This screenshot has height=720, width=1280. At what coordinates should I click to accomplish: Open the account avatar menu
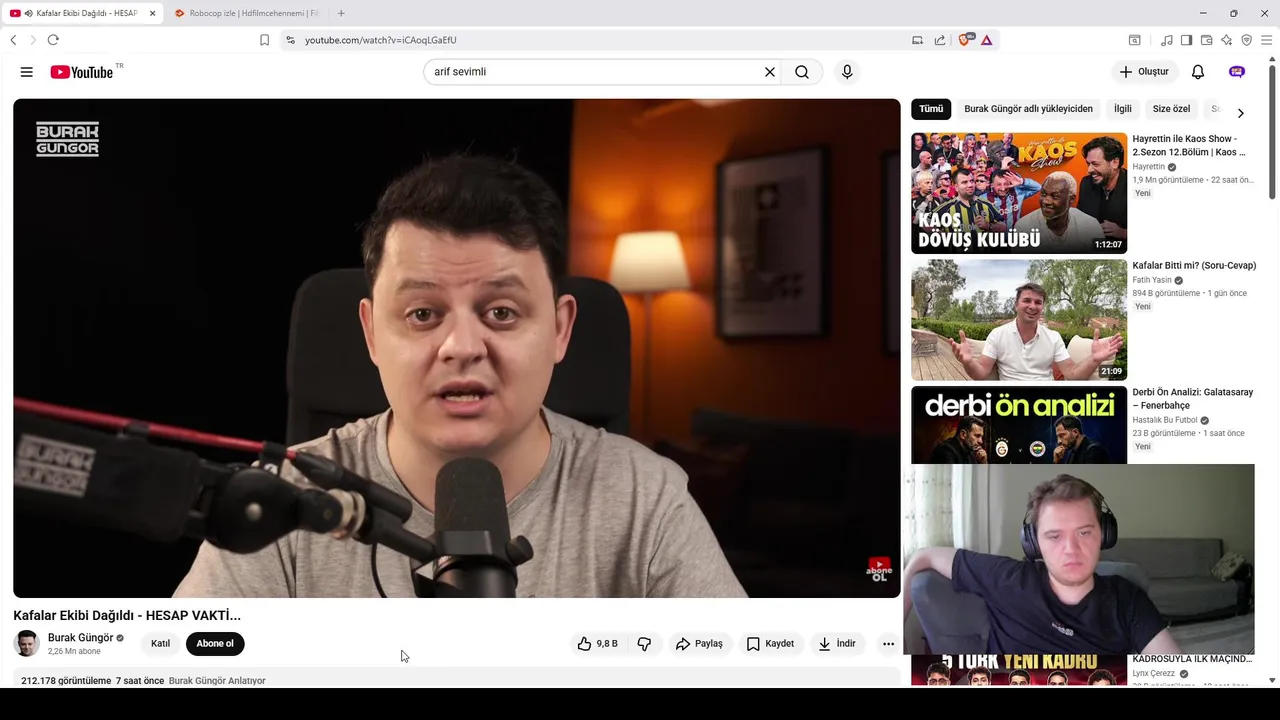click(1237, 72)
